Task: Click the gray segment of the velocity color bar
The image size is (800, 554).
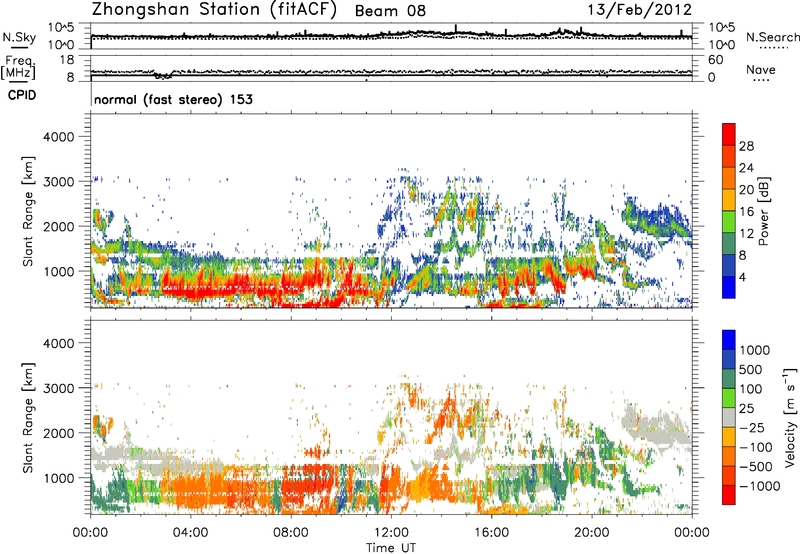Action: (729, 418)
